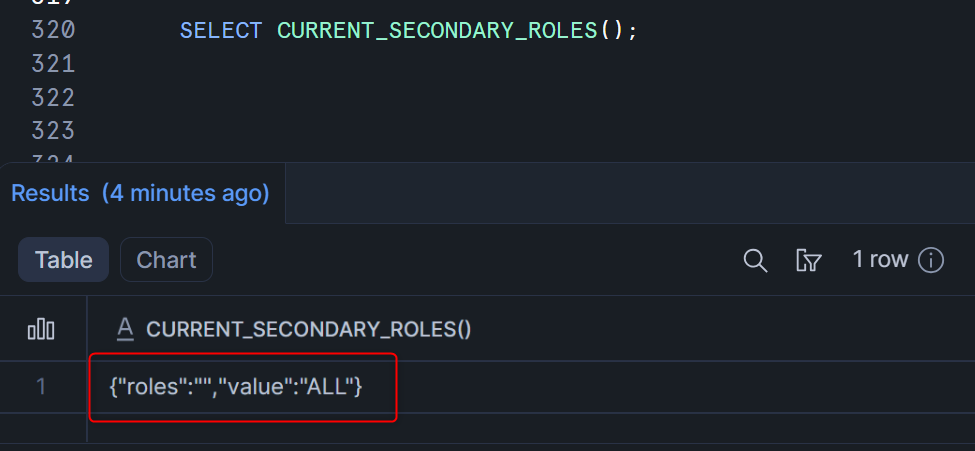The width and height of the screenshot is (975, 451).
Task: Switch to the Results tab
Action: point(50,193)
